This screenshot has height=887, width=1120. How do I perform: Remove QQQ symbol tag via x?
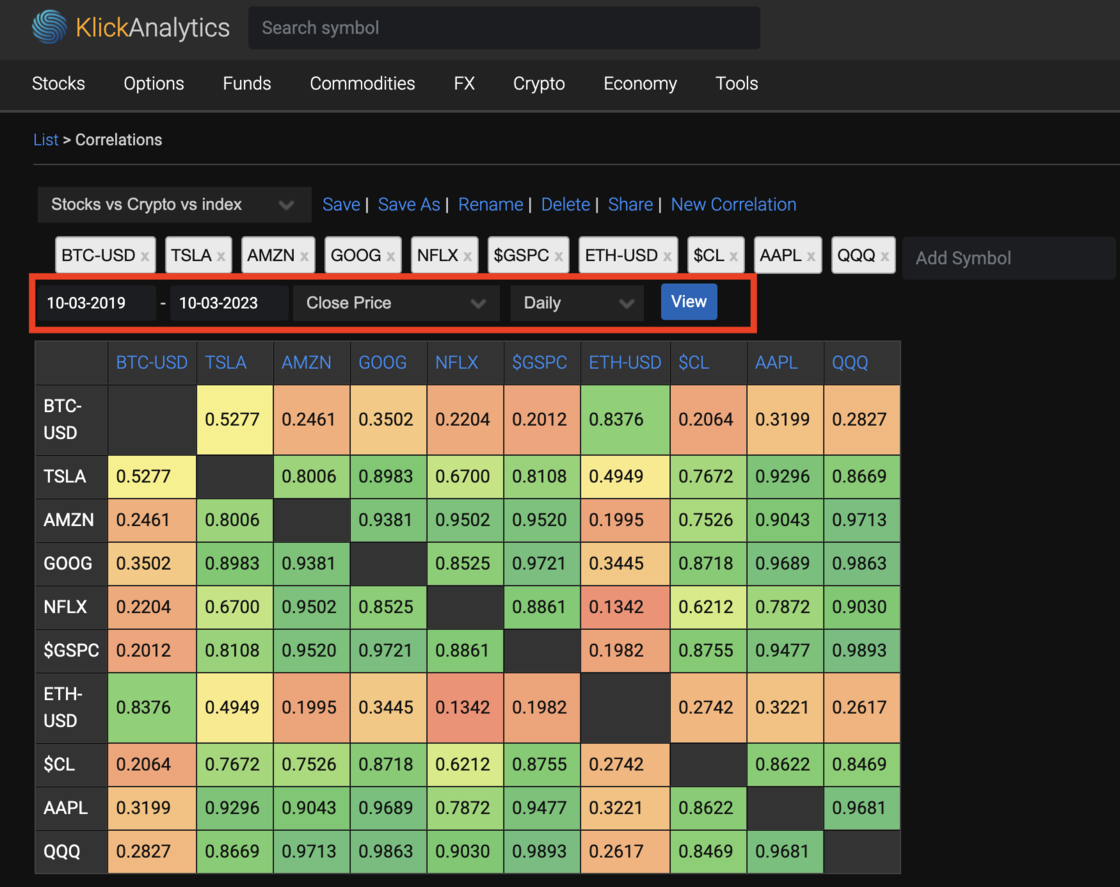point(884,257)
